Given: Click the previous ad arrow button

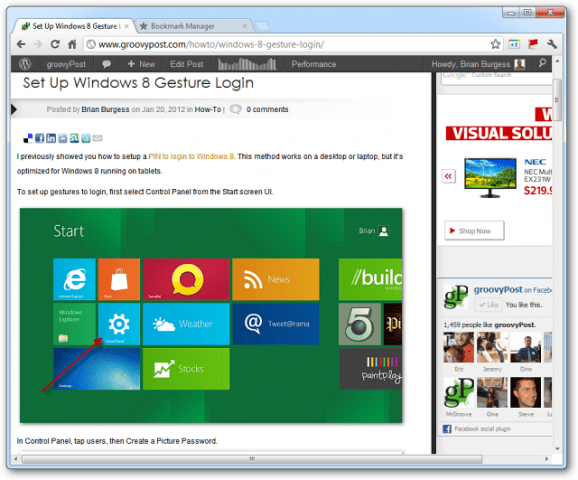Looking at the screenshot, I should pos(449,176).
